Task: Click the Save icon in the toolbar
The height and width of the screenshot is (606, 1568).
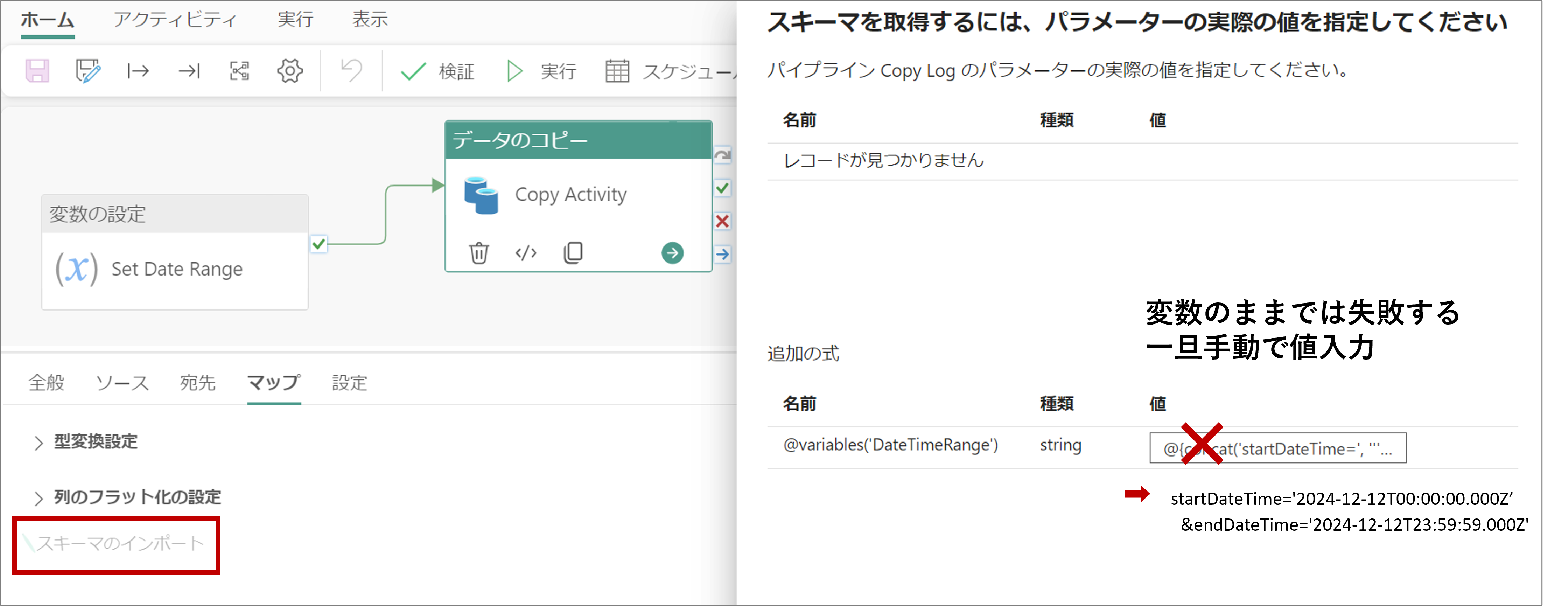Action: [36, 70]
